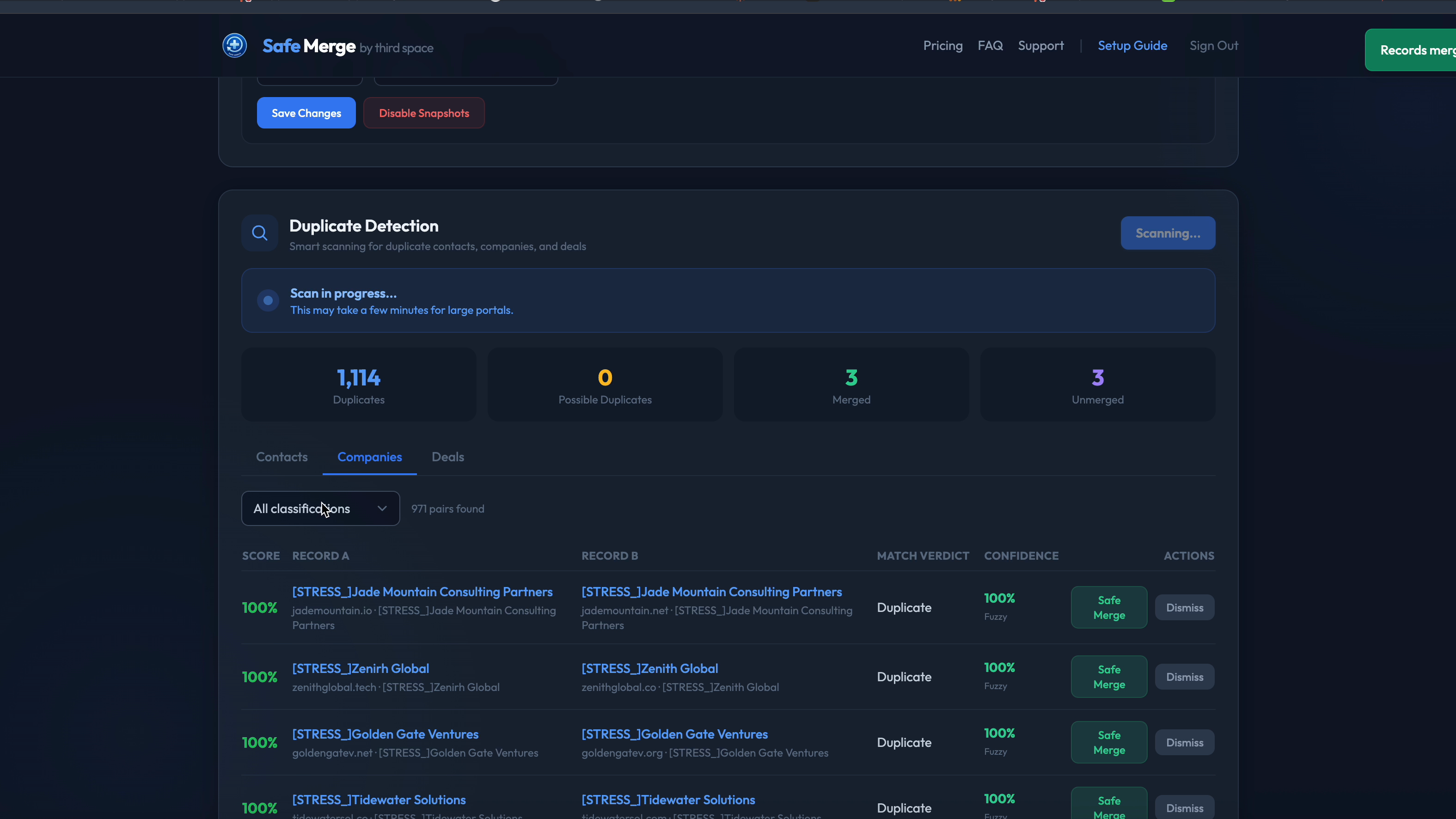Dismiss the Zenith Global duplicate pair

click(x=1185, y=677)
